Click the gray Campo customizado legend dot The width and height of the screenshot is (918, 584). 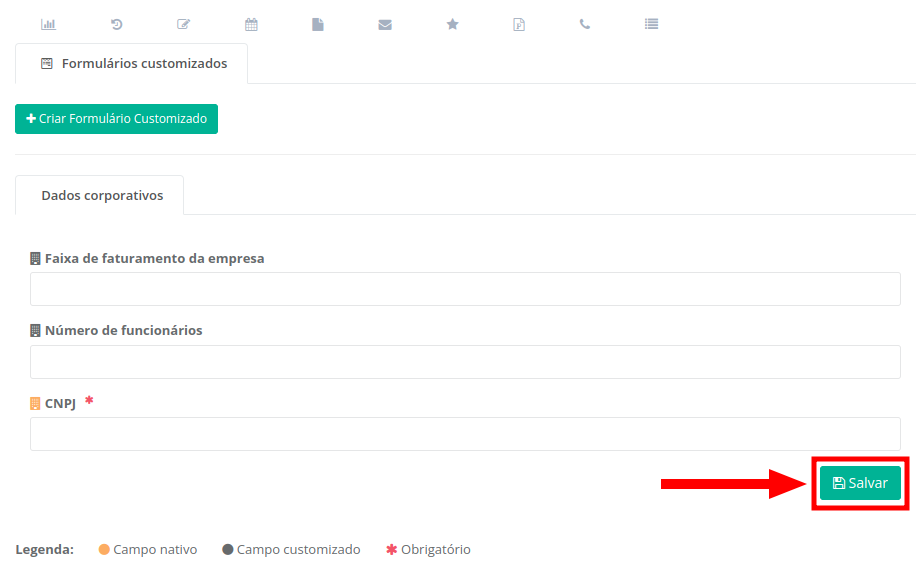click(228, 550)
